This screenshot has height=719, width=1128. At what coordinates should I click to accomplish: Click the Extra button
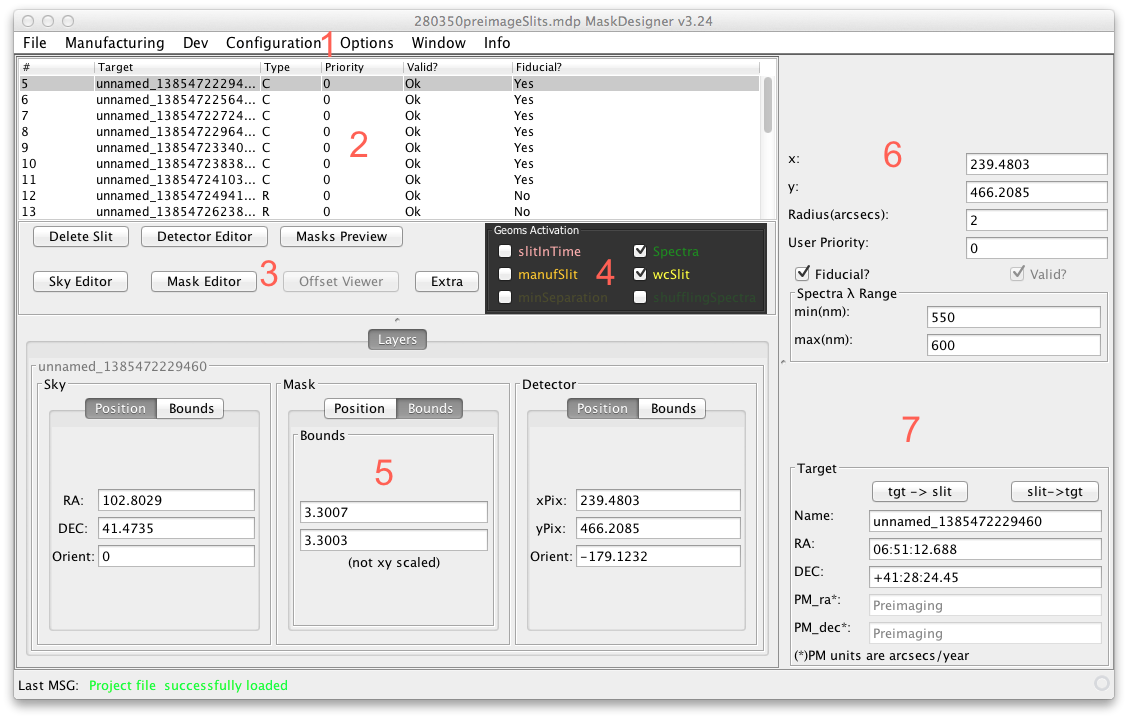pos(447,281)
